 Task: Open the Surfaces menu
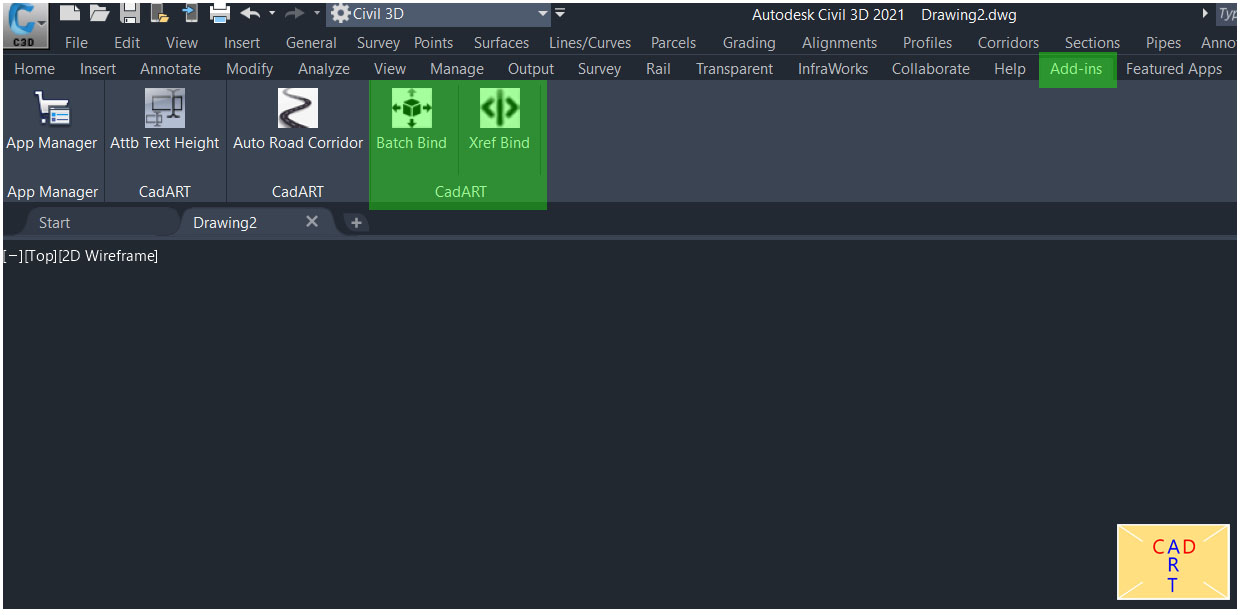coord(501,43)
